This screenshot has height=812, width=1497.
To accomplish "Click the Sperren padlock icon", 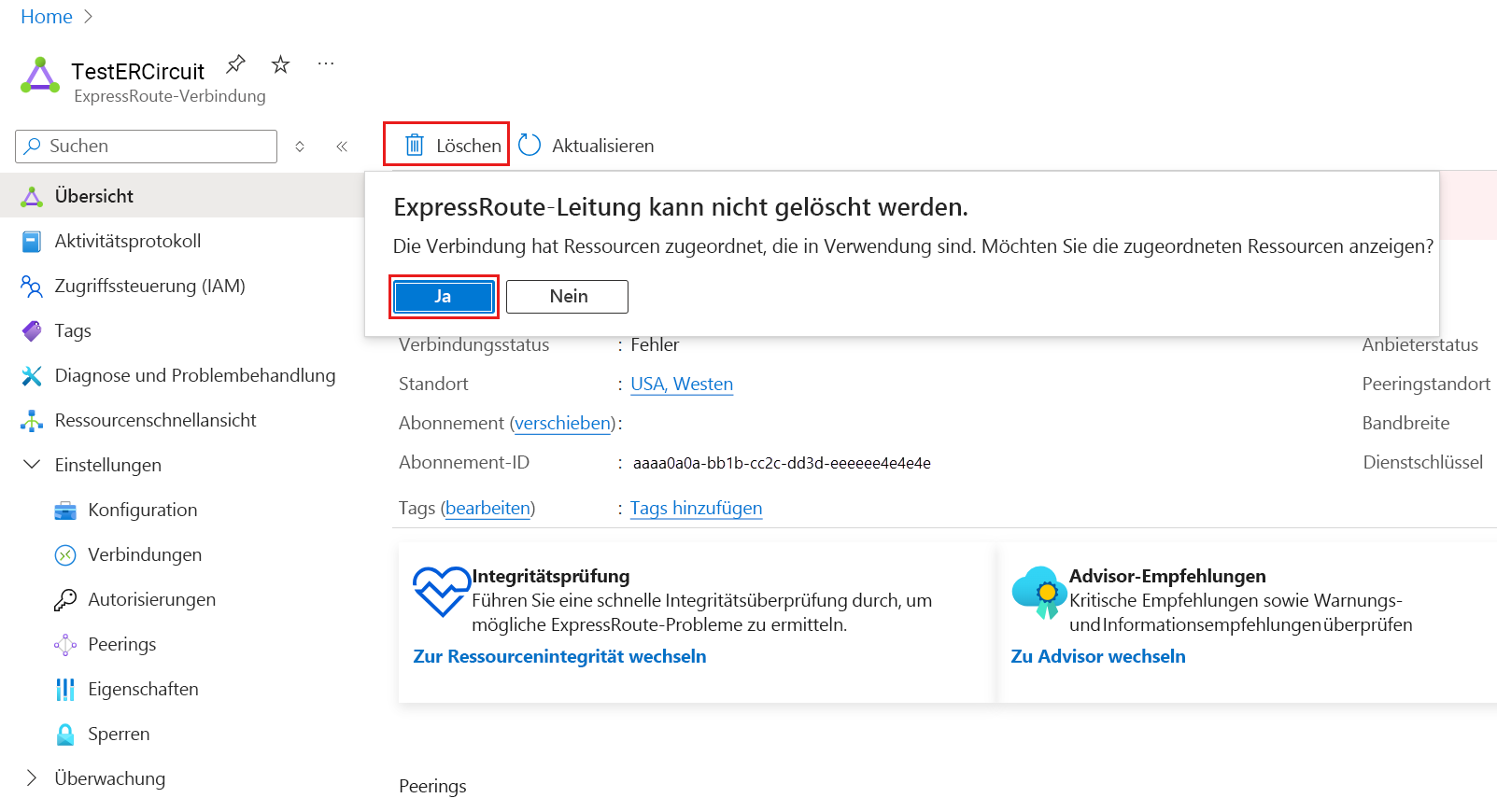I will click(65, 735).
